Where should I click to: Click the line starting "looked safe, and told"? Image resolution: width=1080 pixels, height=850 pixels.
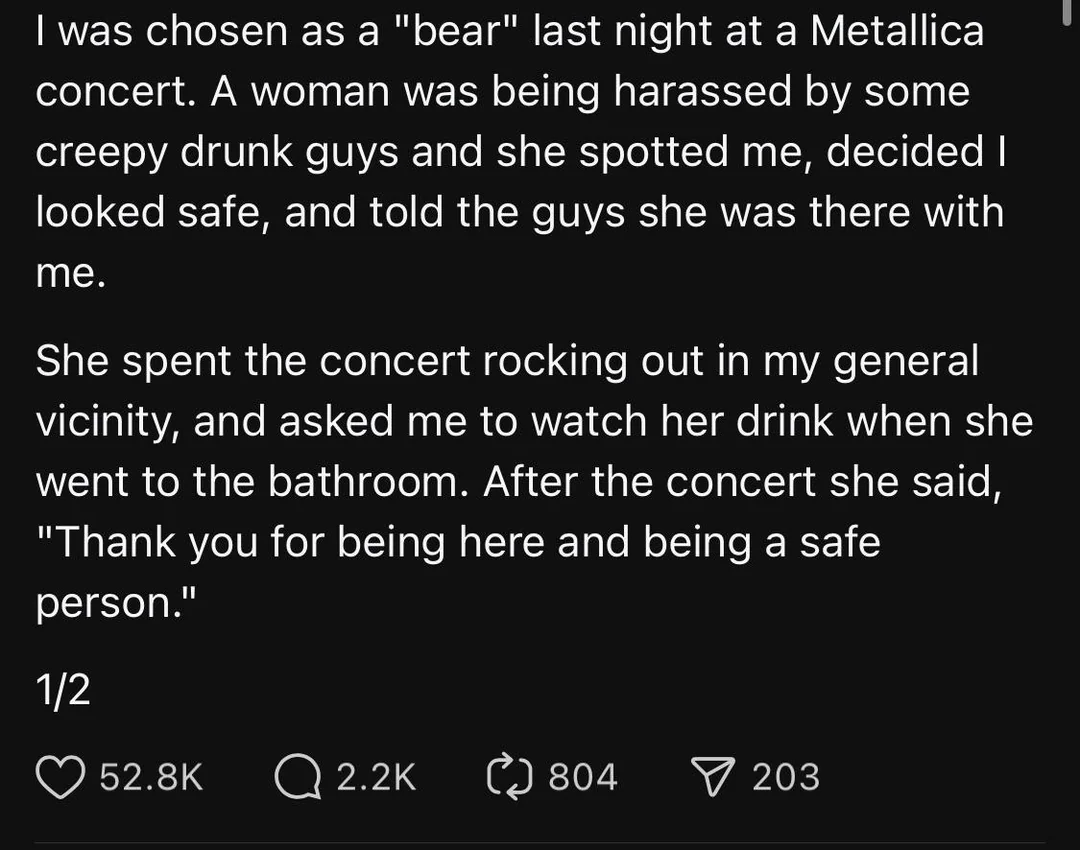coord(519,212)
